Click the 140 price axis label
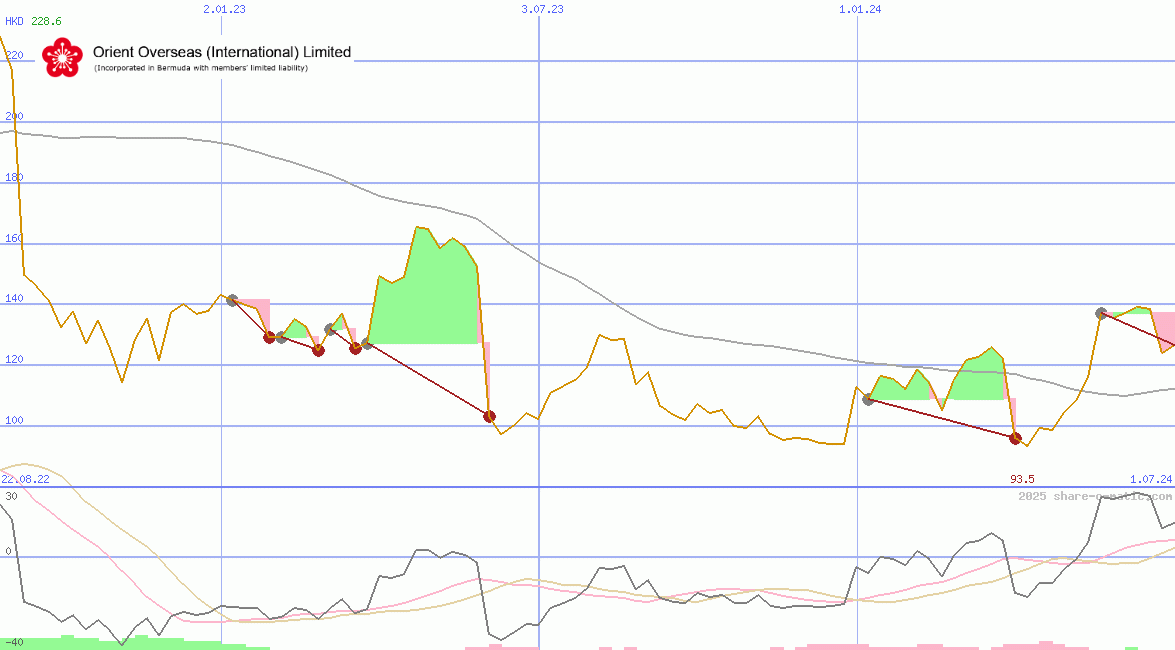 14,298
